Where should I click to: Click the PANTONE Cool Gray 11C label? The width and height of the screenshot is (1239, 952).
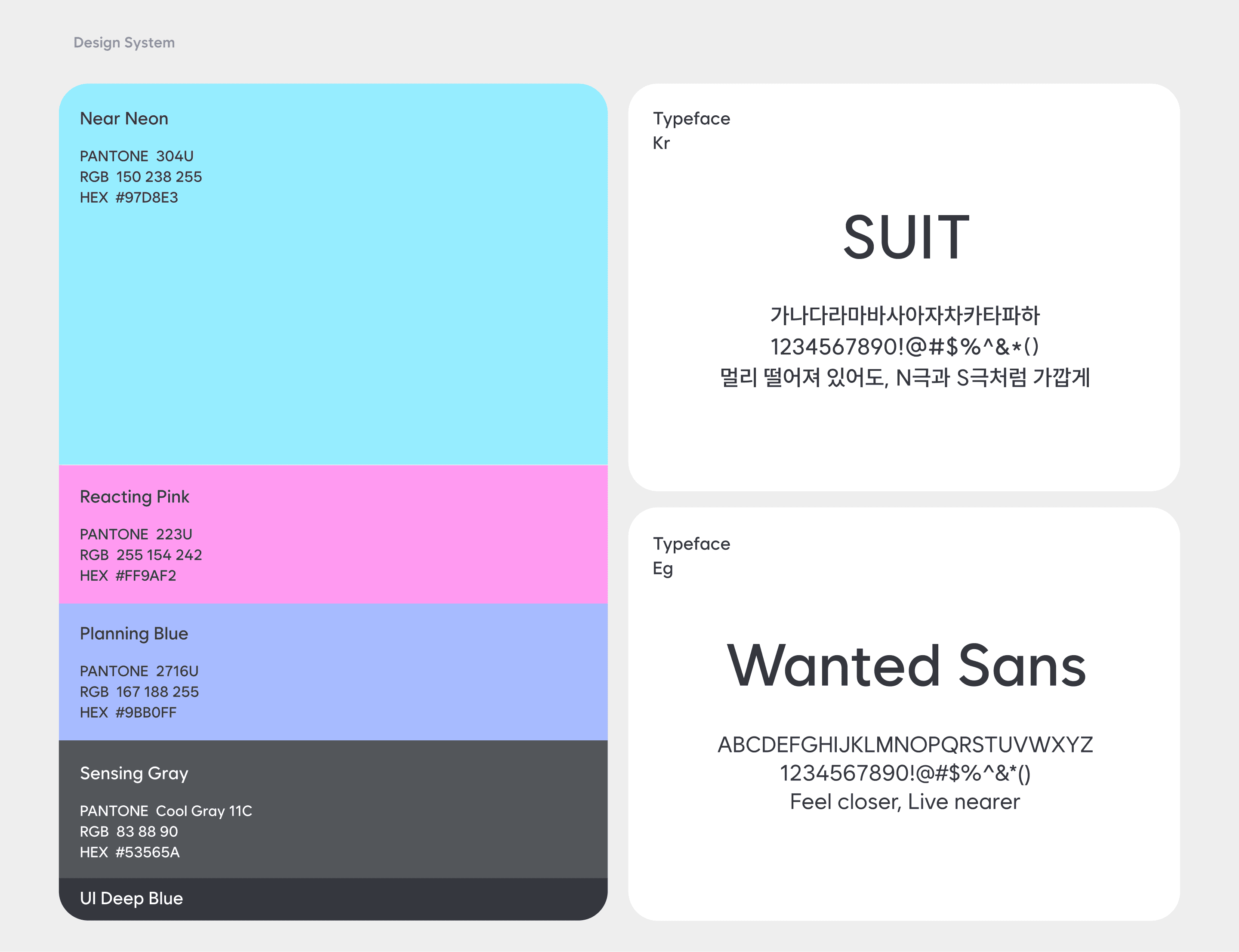pos(166,811)
